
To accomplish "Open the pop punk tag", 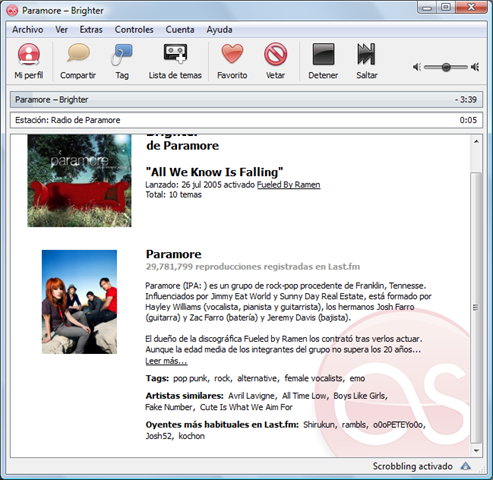I will (191, 378).
